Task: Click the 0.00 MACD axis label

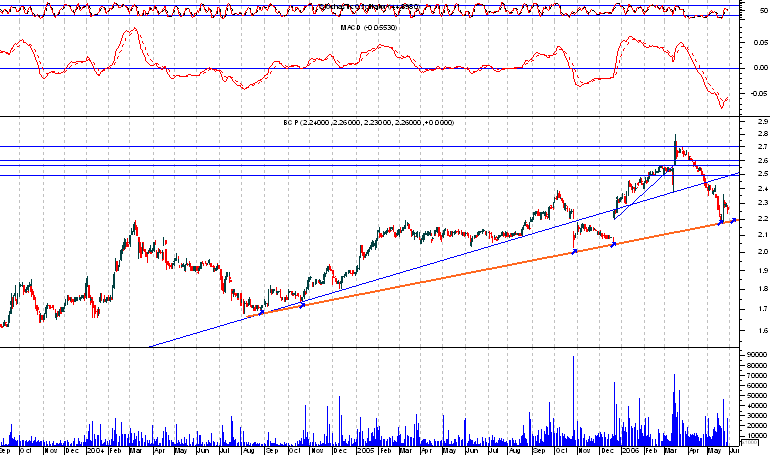Action: (x=761, y=68)
